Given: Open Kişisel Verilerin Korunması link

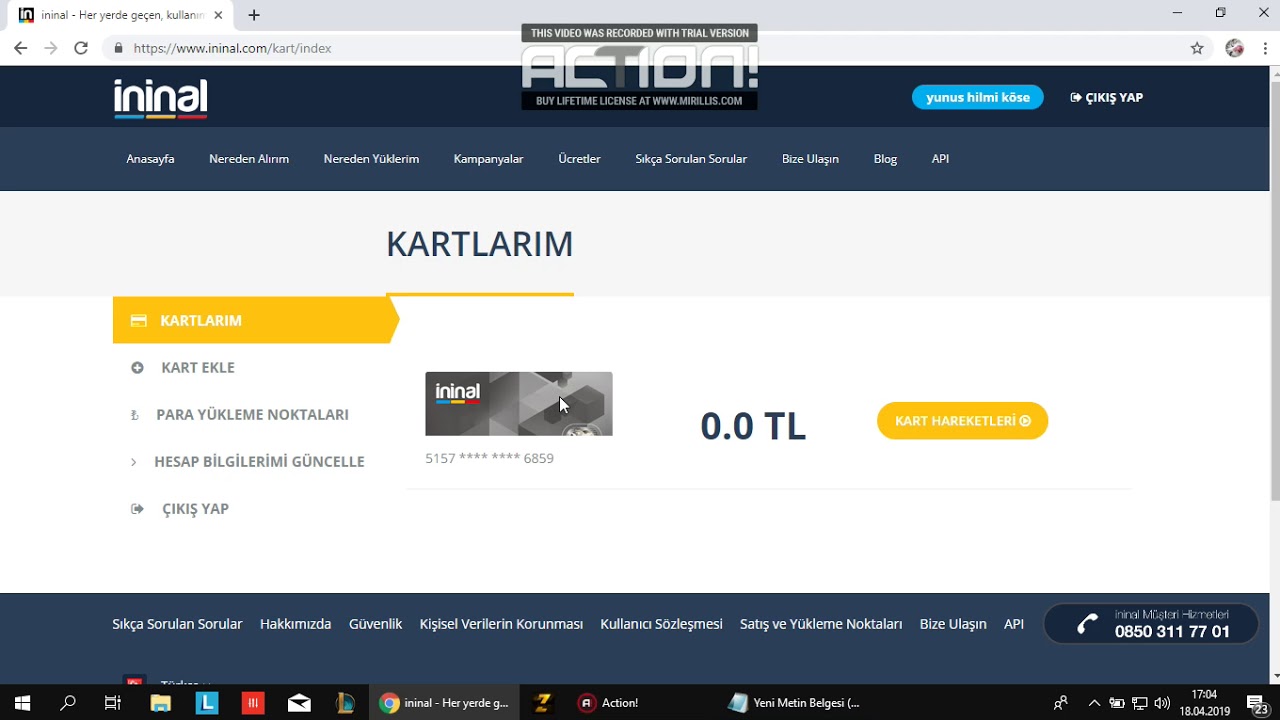Looking at the screenshot, I should pyautogui.click(x=501, y=624).
